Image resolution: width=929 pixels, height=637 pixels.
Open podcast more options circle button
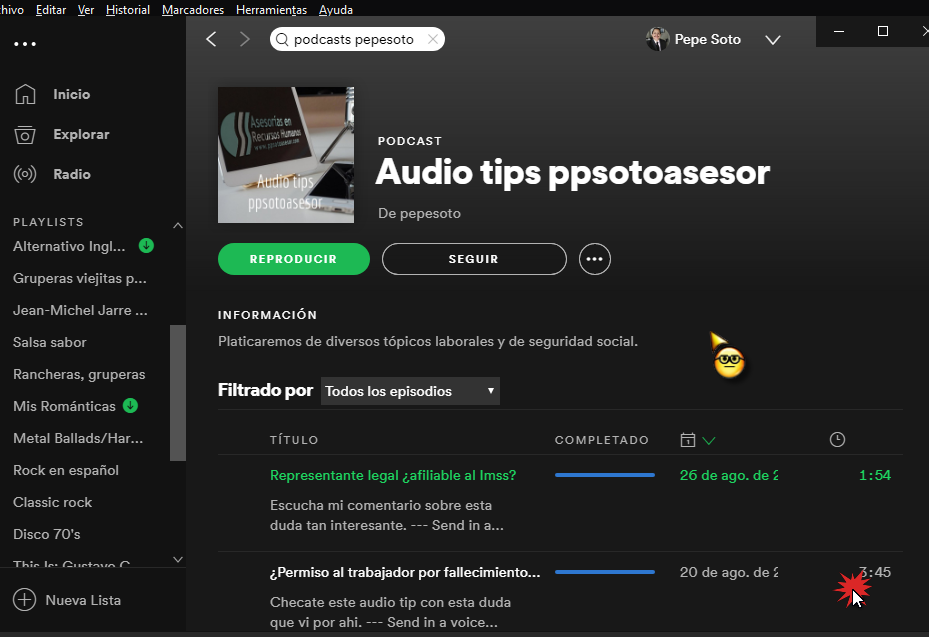tap(595, 259)
